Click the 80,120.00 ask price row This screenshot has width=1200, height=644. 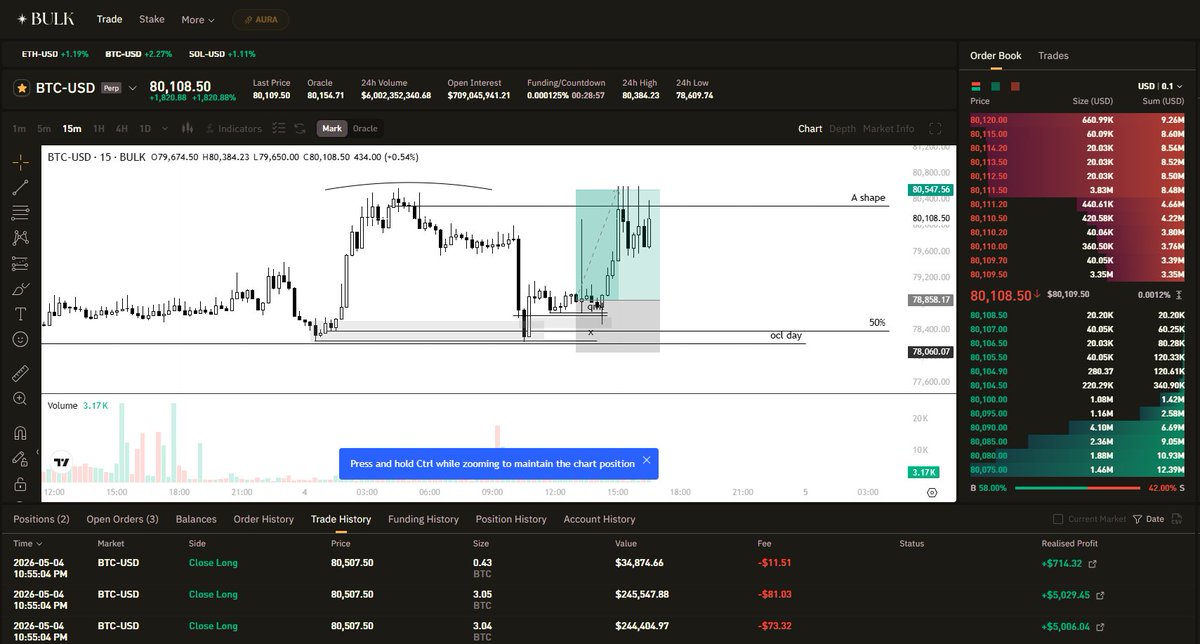[x=1077, y=120]
